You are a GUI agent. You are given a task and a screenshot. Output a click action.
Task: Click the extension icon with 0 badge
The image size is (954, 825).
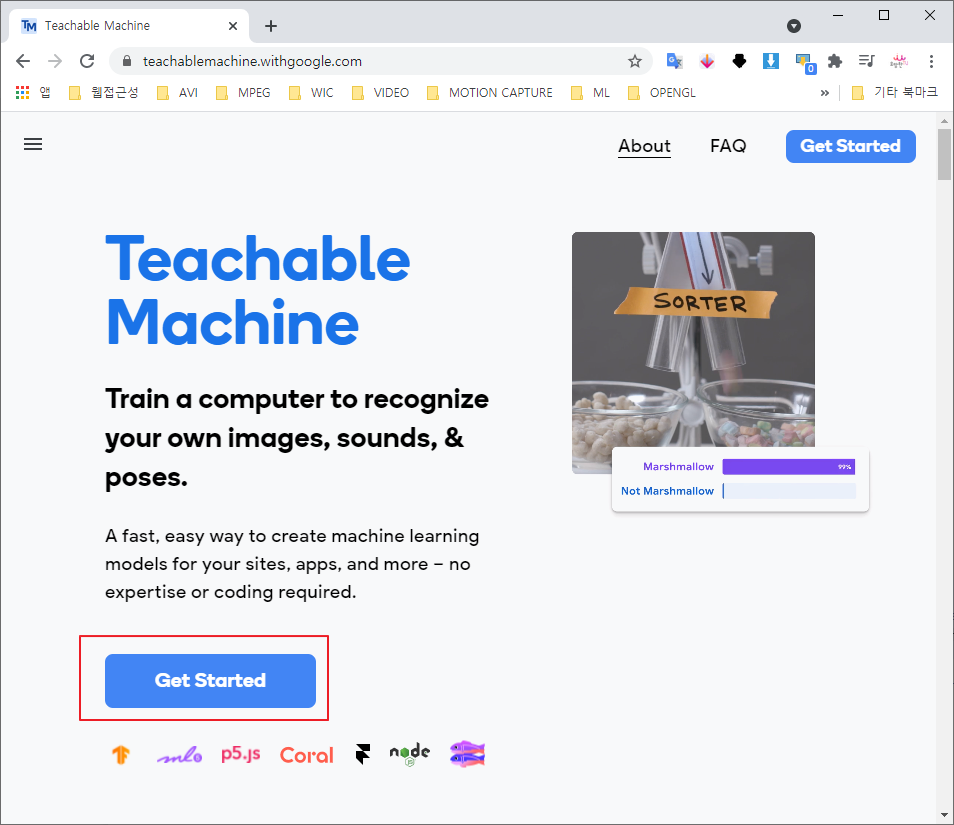click(805, 63)
